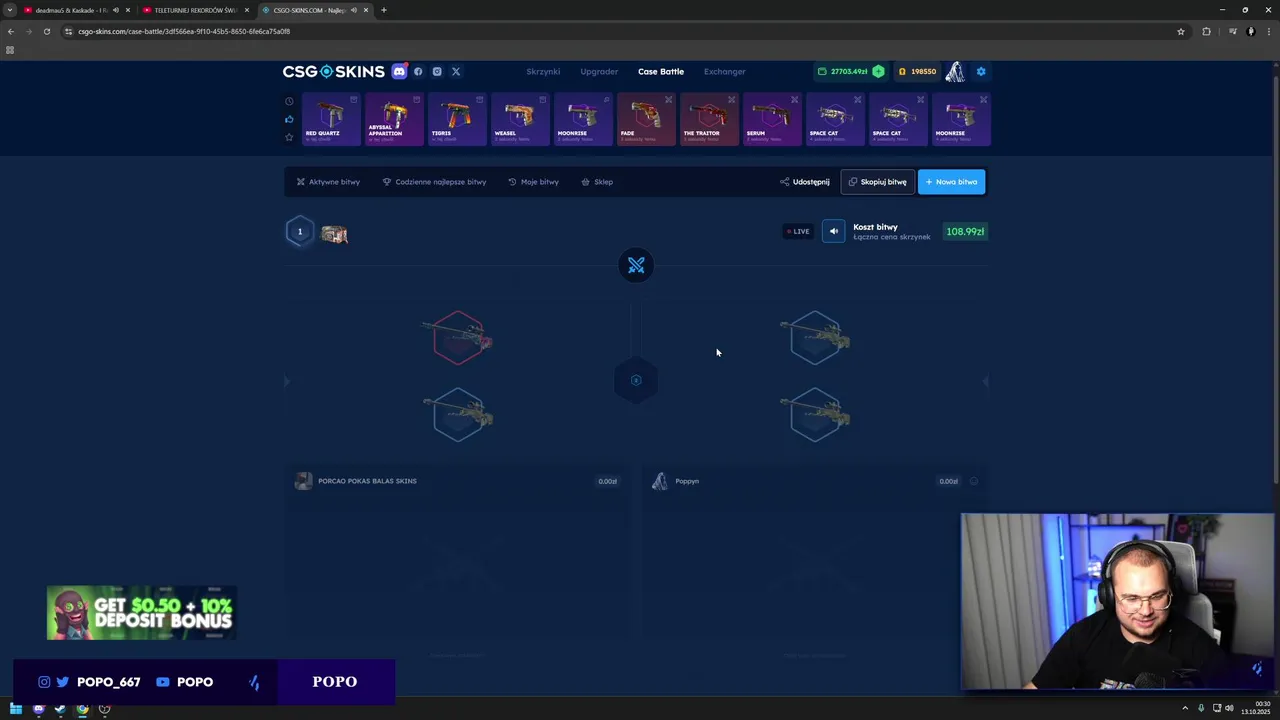Open the Facebook icon in the header
1280x720 pixels.
point(418,71)
